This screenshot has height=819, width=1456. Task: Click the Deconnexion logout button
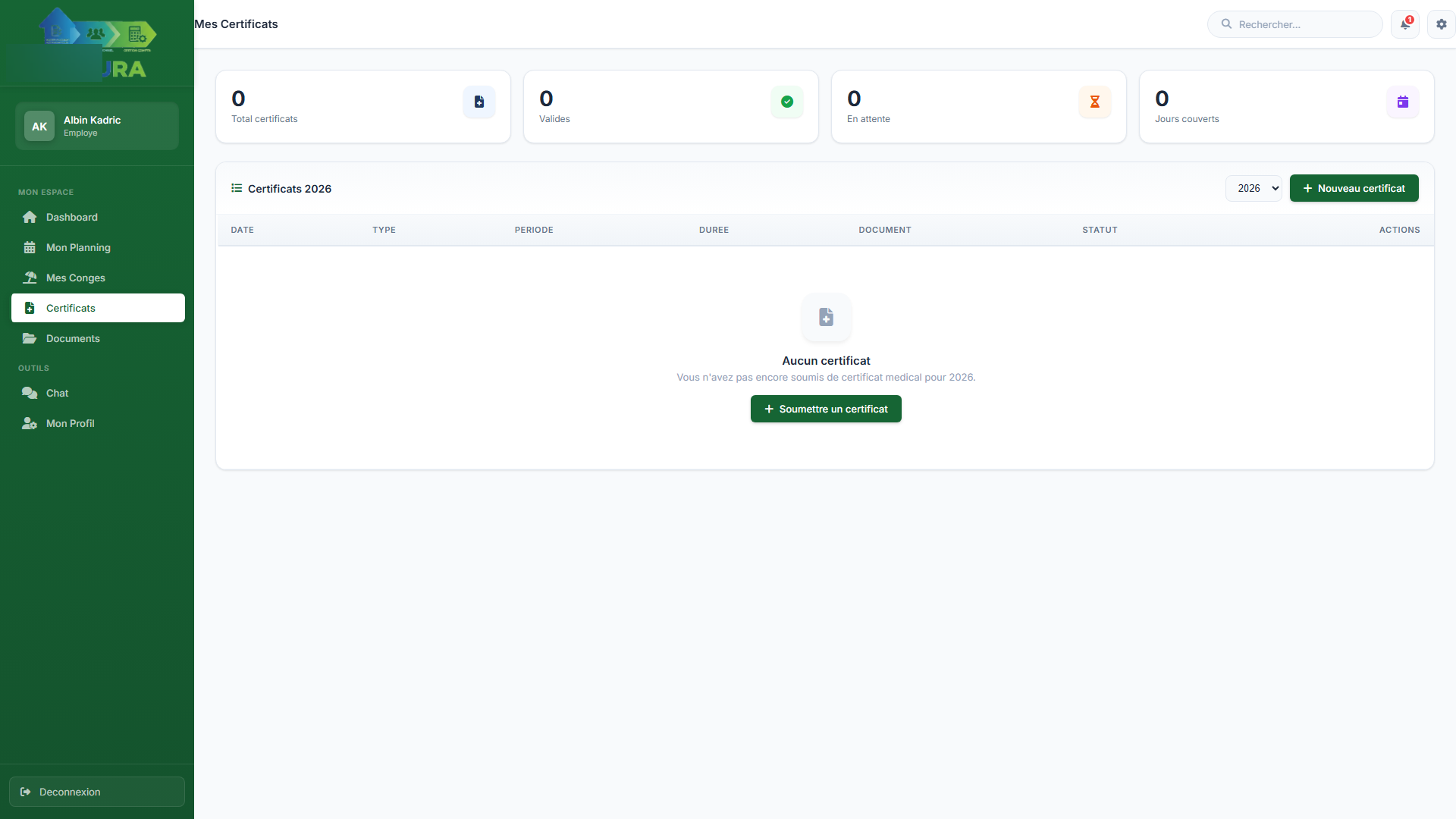[x=97, y=792]
